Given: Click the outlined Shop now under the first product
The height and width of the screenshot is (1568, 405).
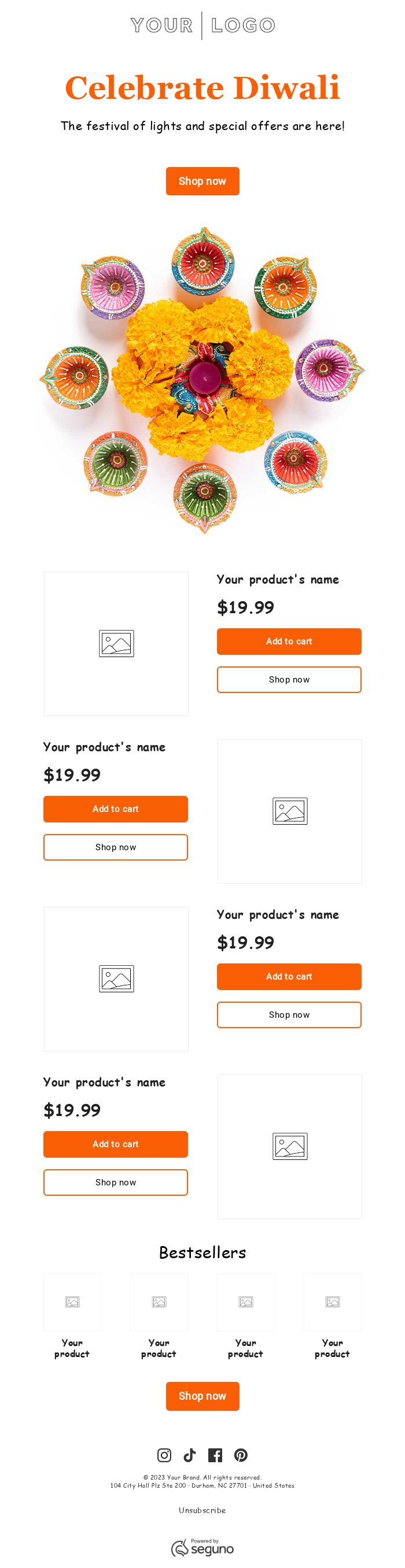Looking at the screenshot, I should point(289,680).
